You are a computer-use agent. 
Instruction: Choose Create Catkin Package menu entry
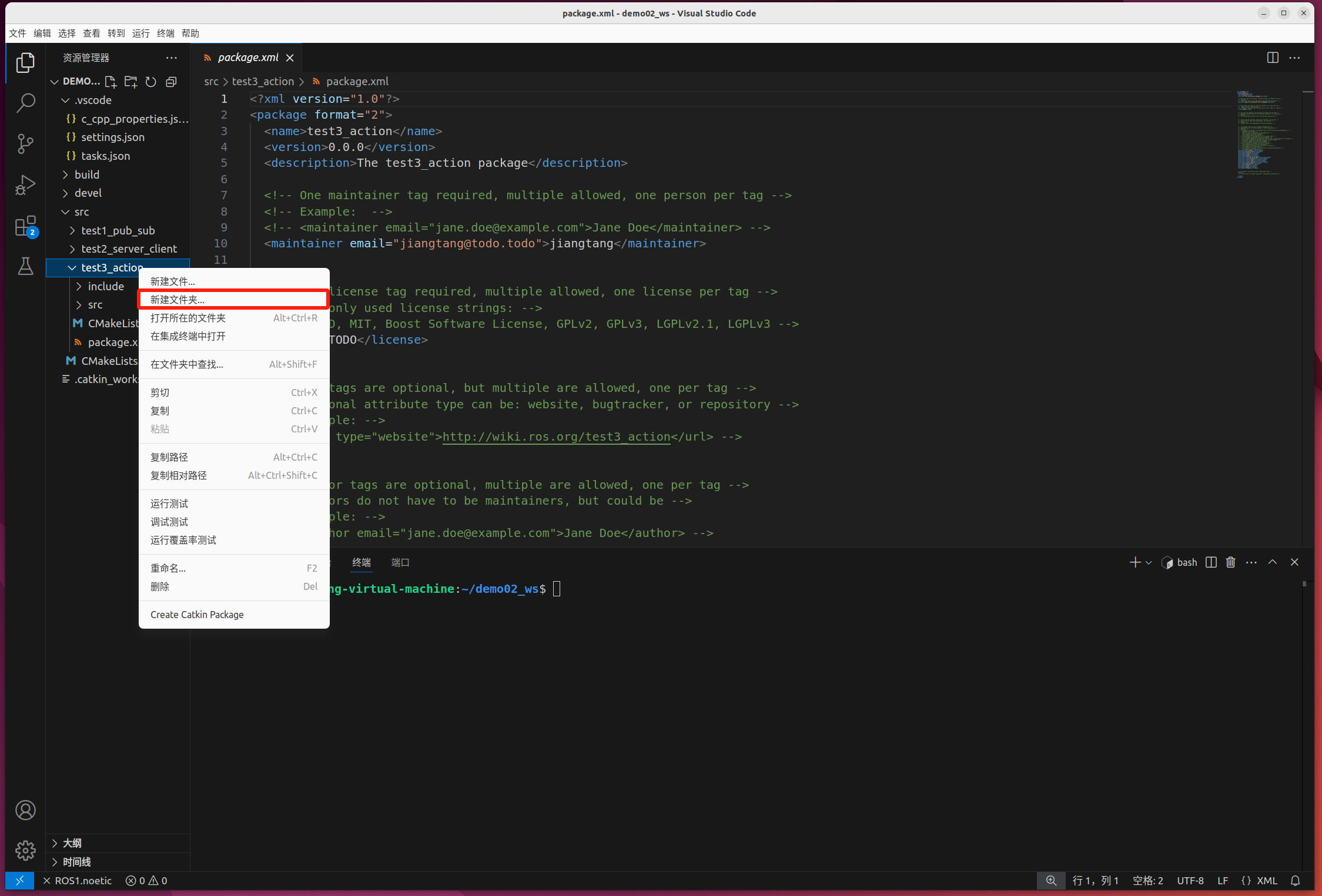[x=197, y=615]
